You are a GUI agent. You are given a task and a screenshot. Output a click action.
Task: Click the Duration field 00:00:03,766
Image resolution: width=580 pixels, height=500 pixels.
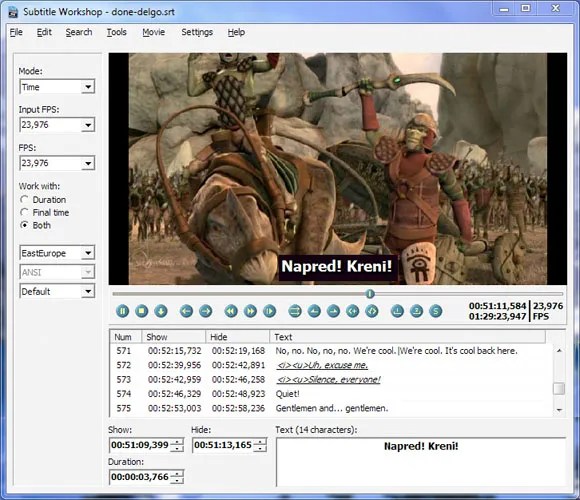[x=140, y=477]
